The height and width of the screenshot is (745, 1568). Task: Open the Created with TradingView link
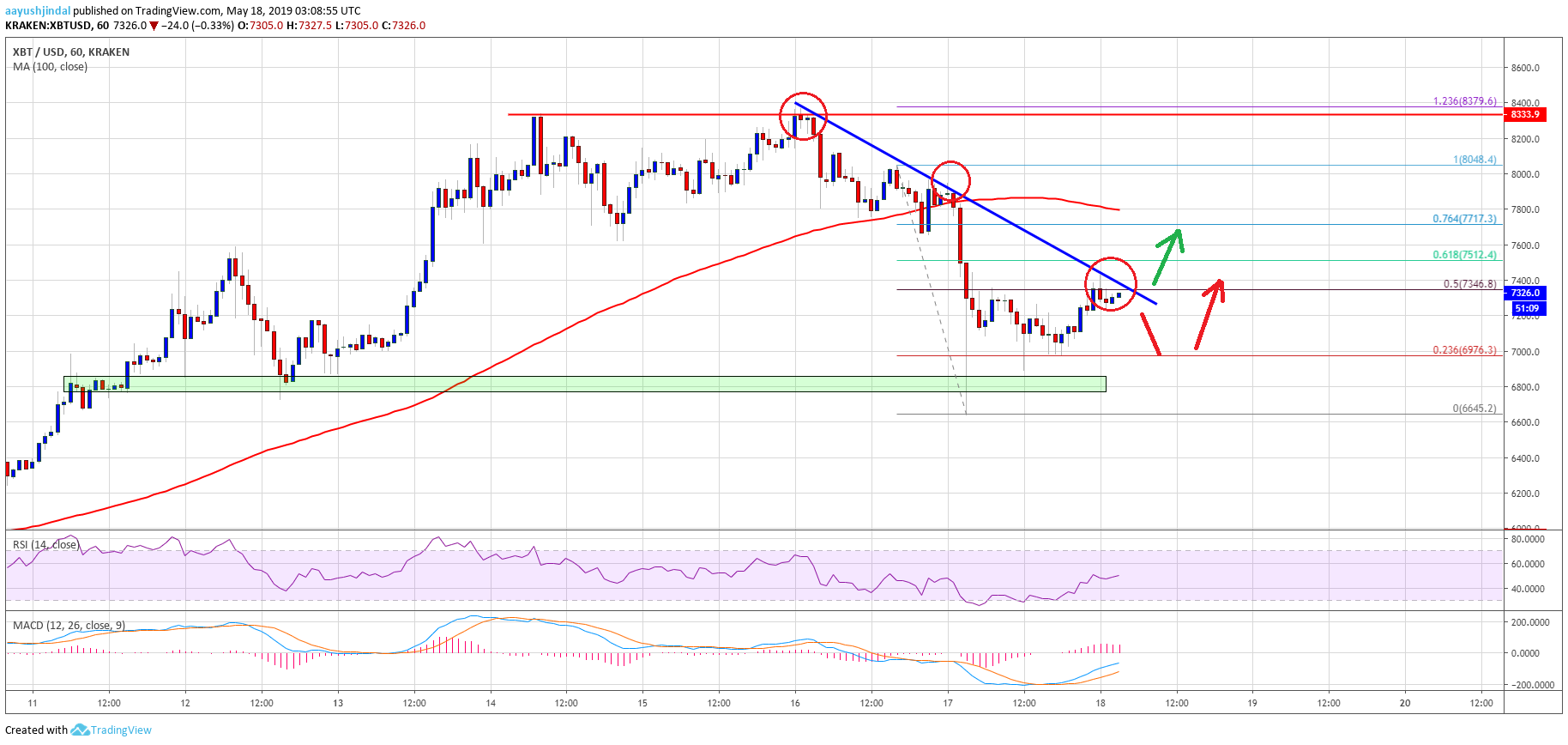(78, 730)
